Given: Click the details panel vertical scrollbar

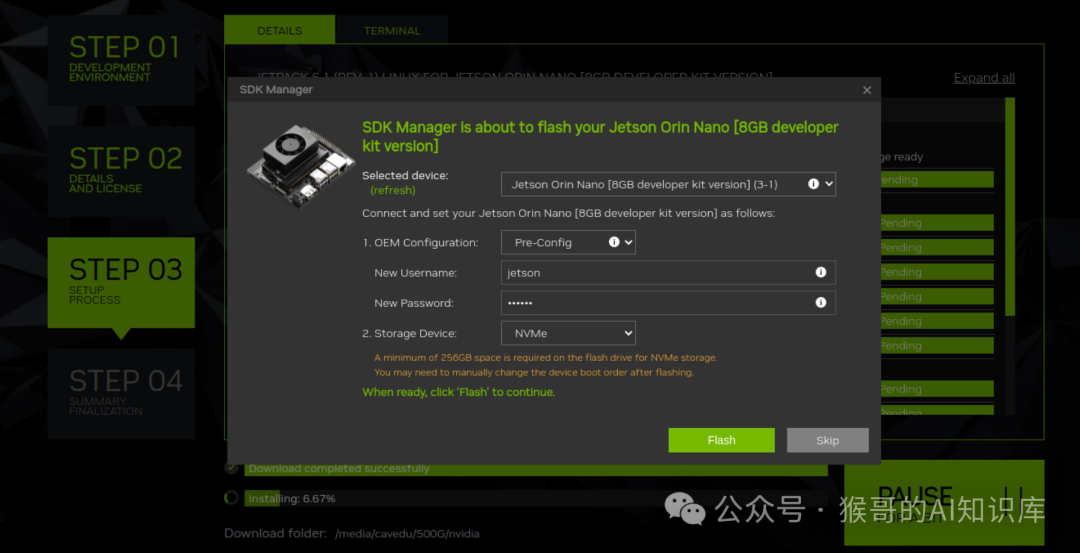Looking at the screenshot, I should tap(1010, 207).
